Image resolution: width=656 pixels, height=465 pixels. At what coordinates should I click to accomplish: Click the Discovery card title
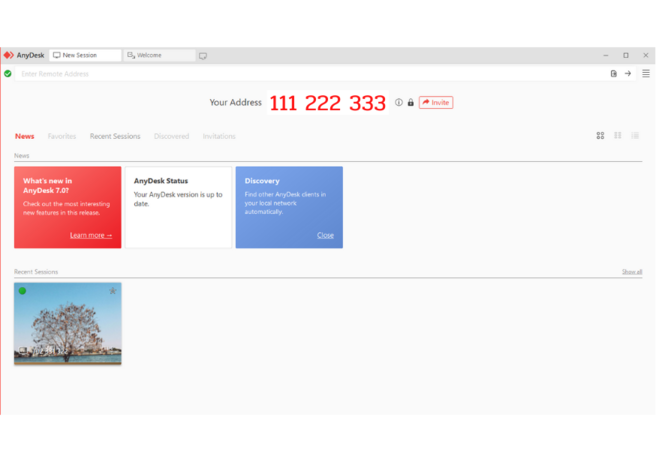[x=262, y=181]
